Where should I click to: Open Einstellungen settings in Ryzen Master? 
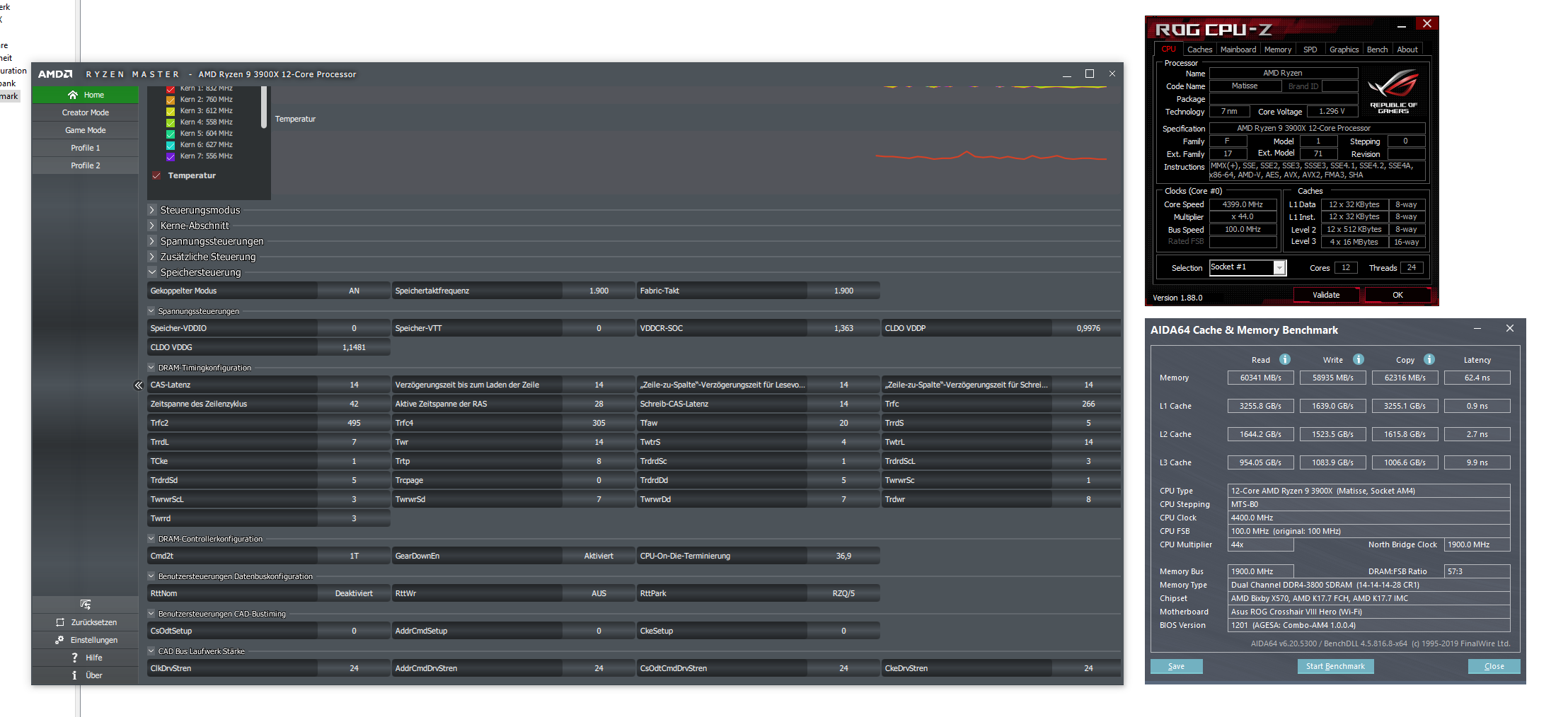point(85,640)
